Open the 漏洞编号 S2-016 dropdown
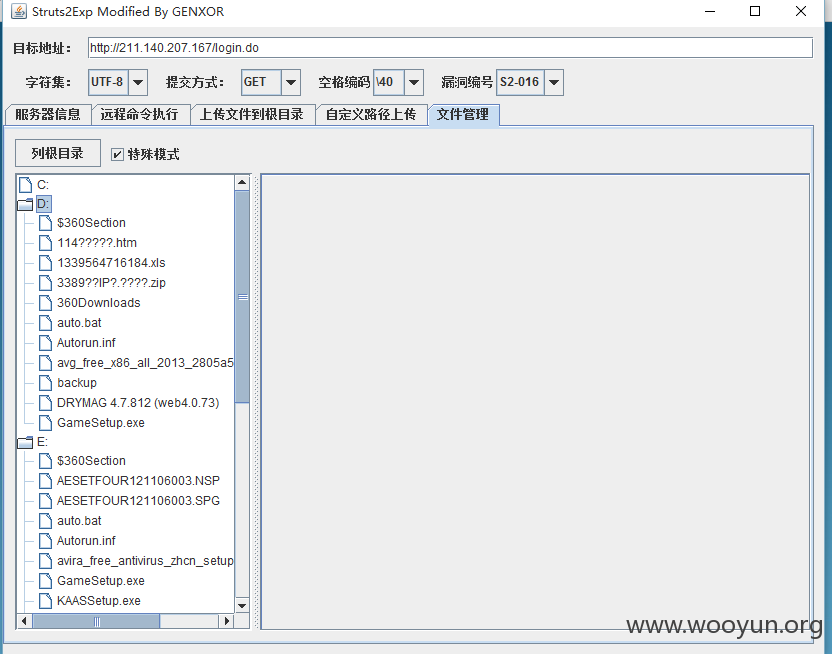 click(553, 82)
